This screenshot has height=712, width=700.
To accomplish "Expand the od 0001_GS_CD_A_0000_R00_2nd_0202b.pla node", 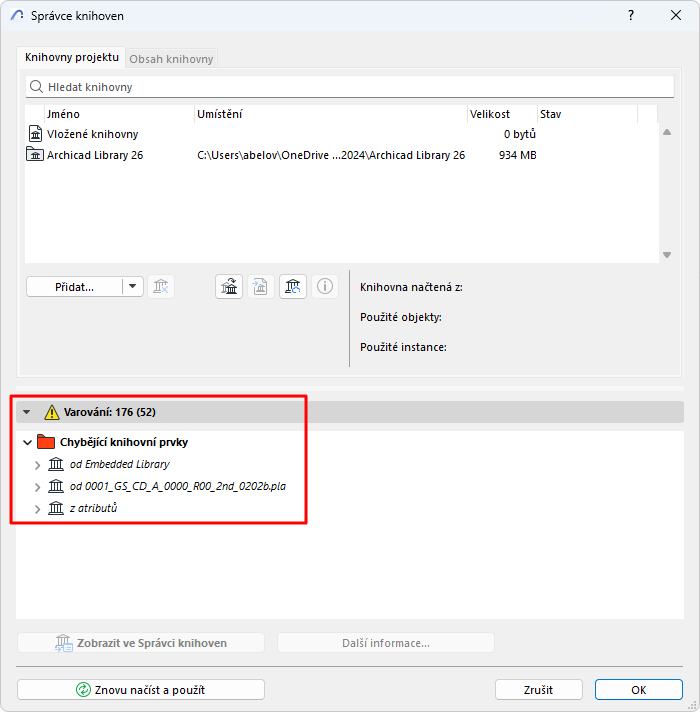I will [x=38, y=487].
